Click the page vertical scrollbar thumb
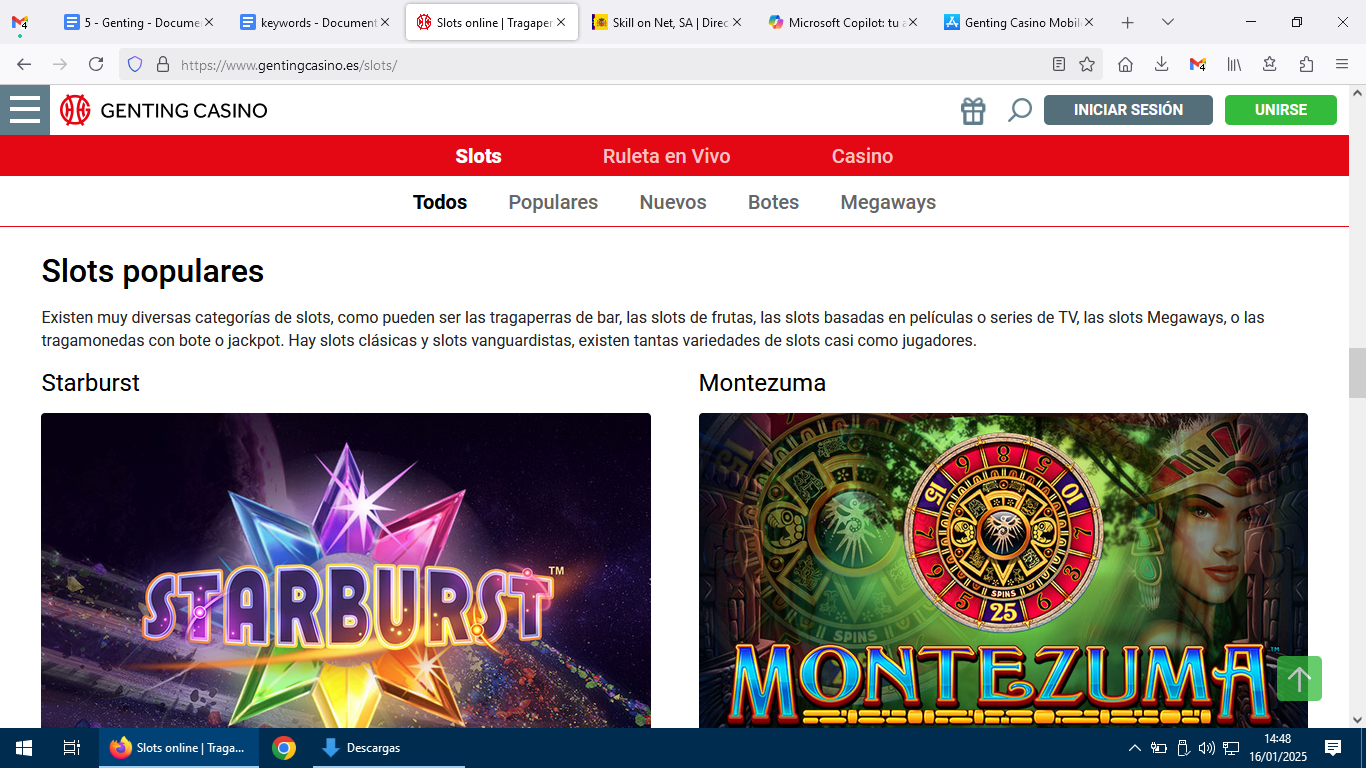Screen dimensions: 1366x768 pyautogui.click(x=1357, y=373)
